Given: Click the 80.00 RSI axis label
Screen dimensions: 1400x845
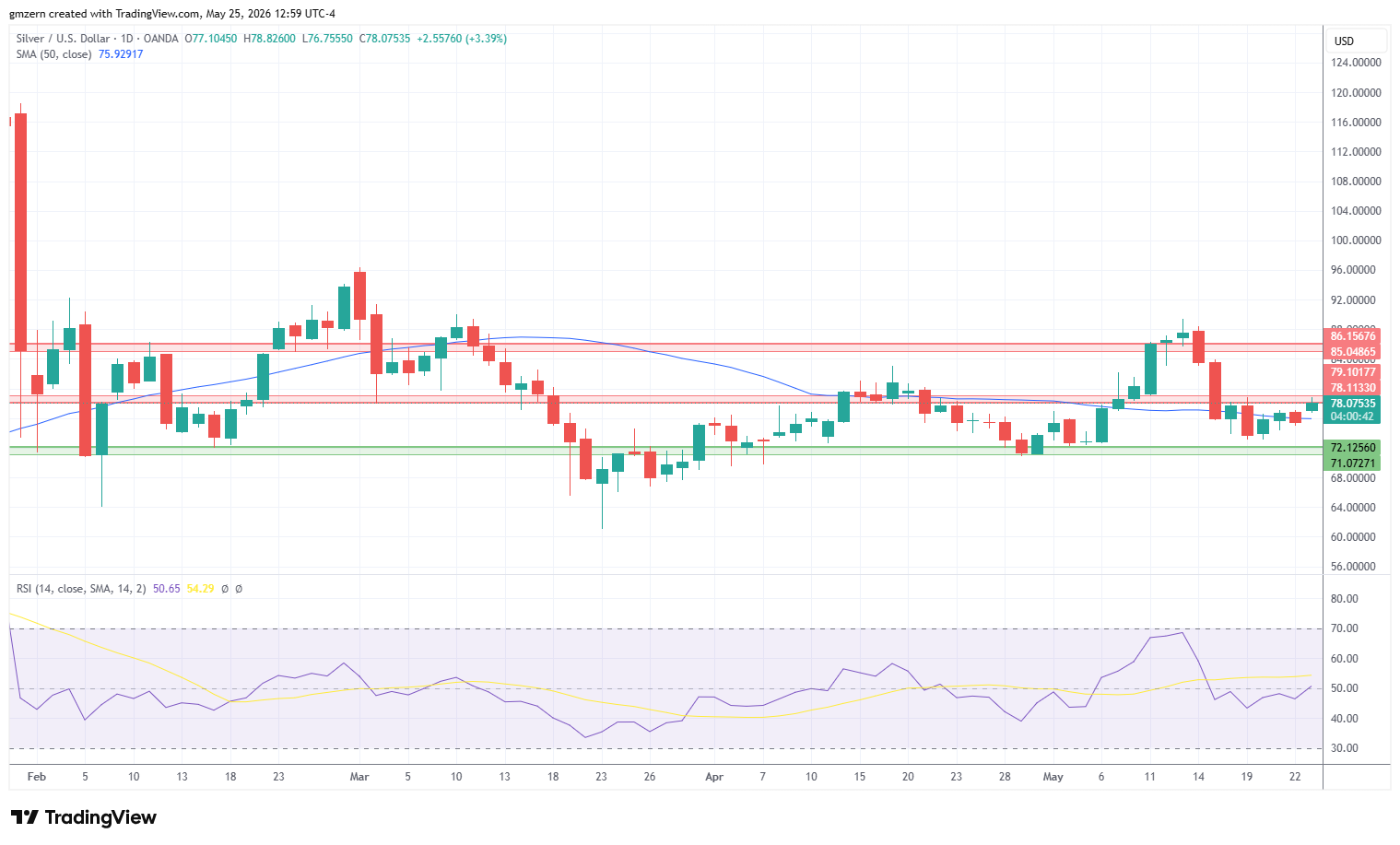Looking at the screenshot, I should [1345, 599].
